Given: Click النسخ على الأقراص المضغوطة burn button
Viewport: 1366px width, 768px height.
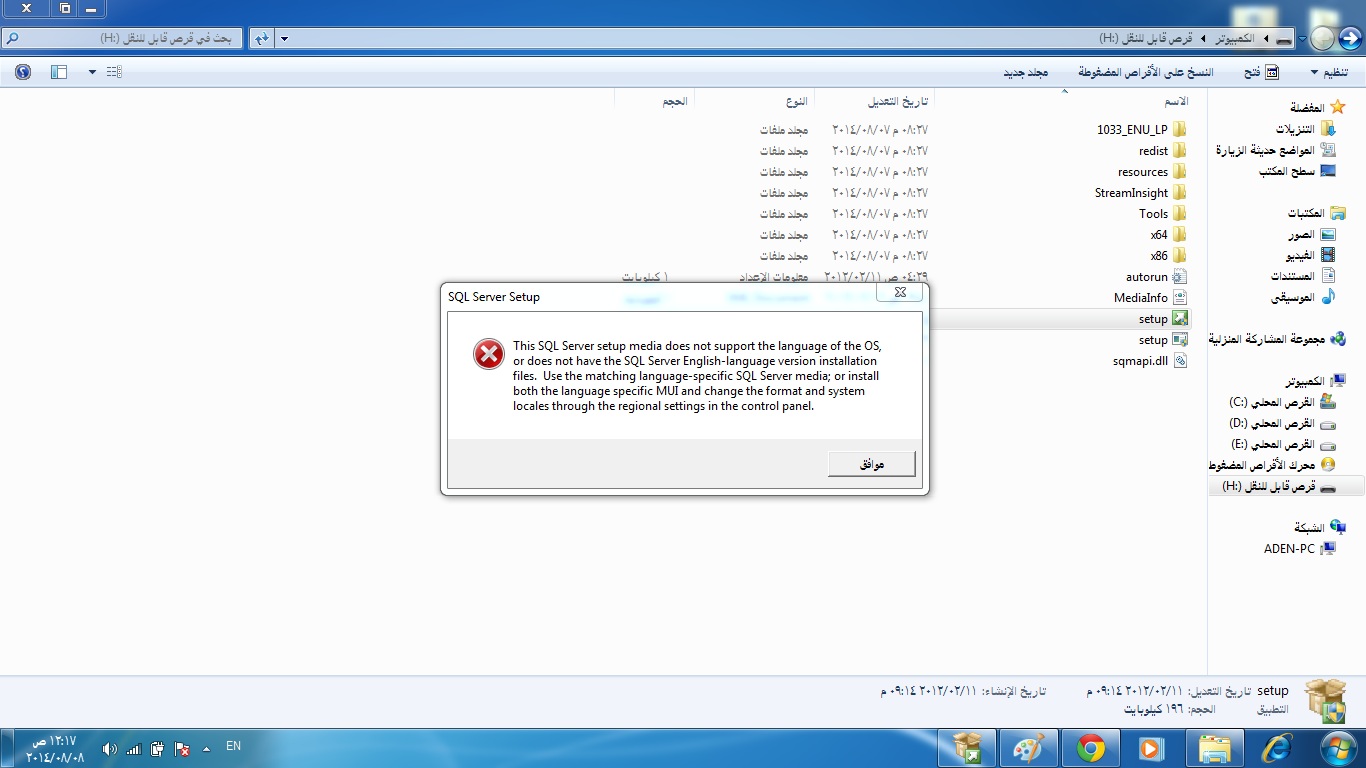Looking at the screenshot, I should pos(1145,73).
